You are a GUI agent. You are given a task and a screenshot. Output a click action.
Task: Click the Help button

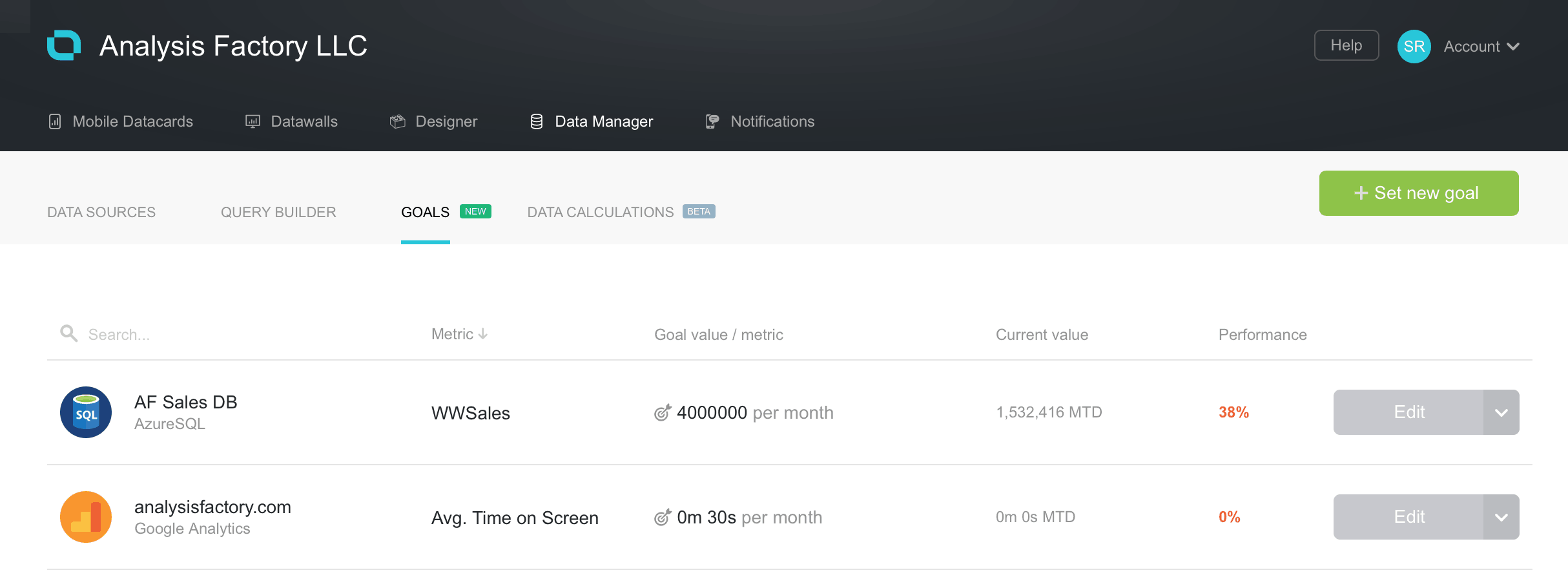pyautogui.click(x=1346, y=45)
